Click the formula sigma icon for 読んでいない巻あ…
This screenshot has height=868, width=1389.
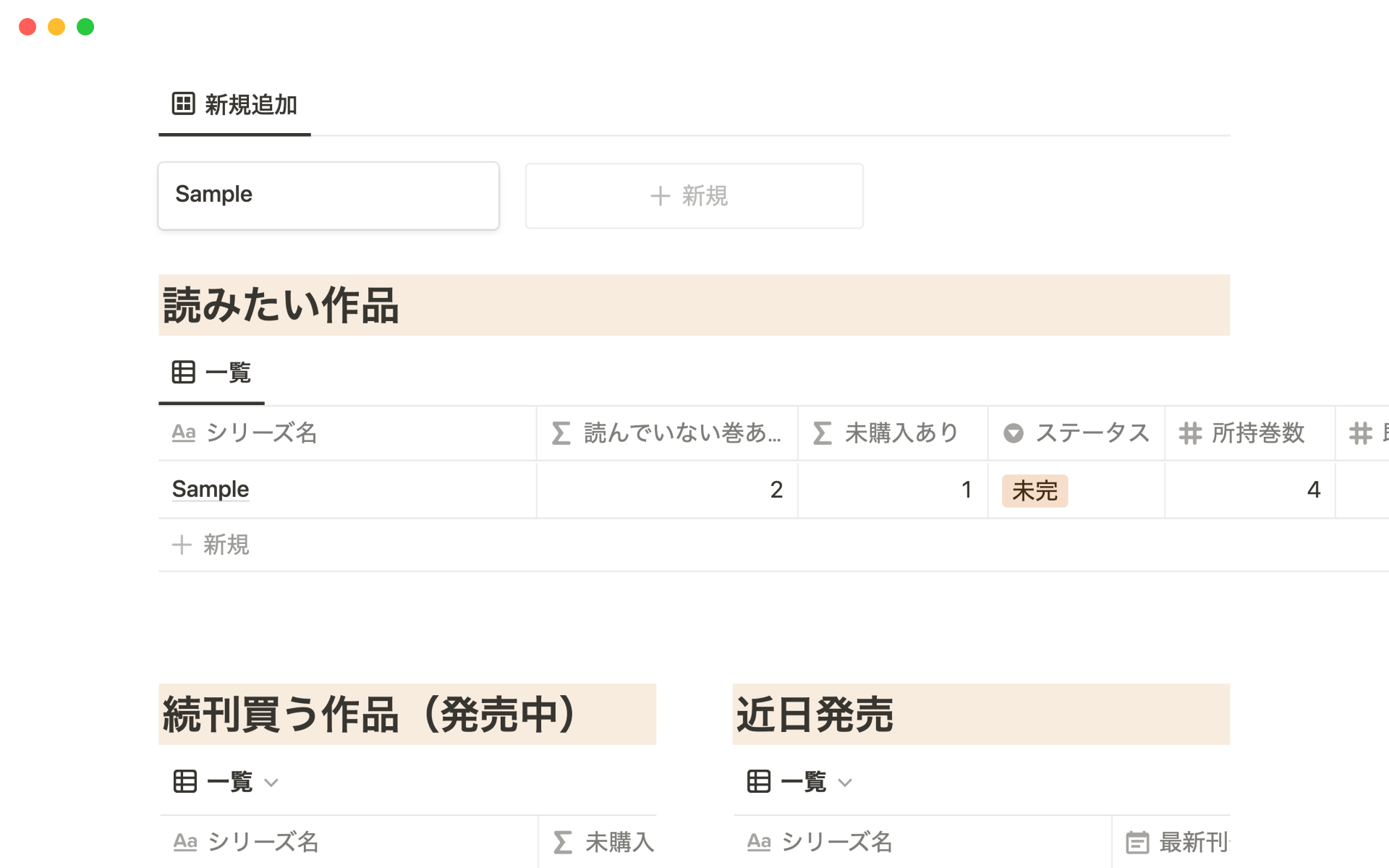tap(561, 433)
